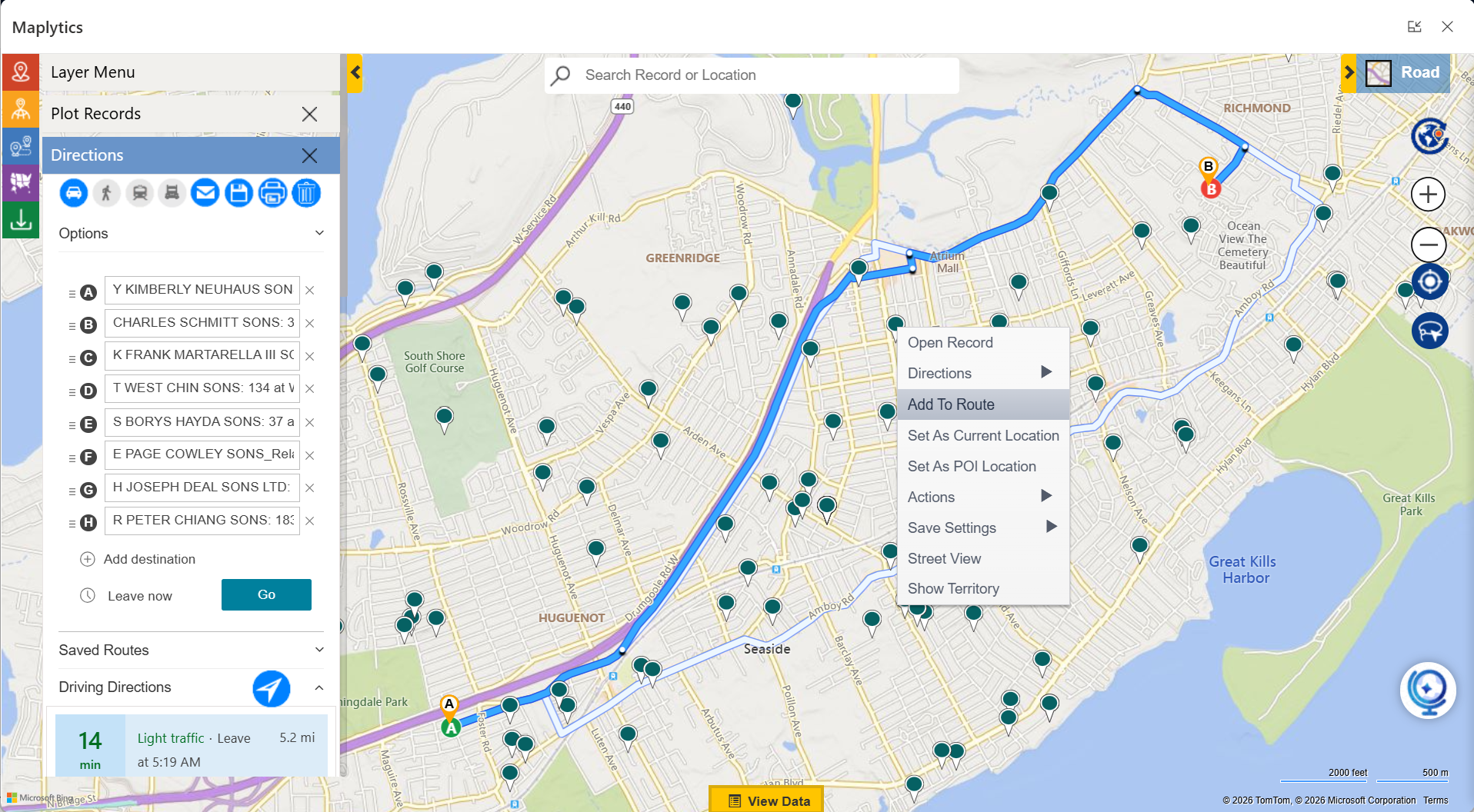This screenshot has height=812, width=1474.
Task: Choose Open Record from context menu
Action: pos(983,343)
